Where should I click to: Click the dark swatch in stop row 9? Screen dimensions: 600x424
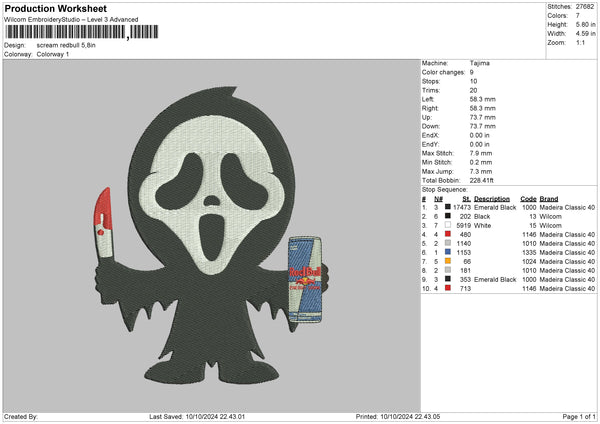448,279
